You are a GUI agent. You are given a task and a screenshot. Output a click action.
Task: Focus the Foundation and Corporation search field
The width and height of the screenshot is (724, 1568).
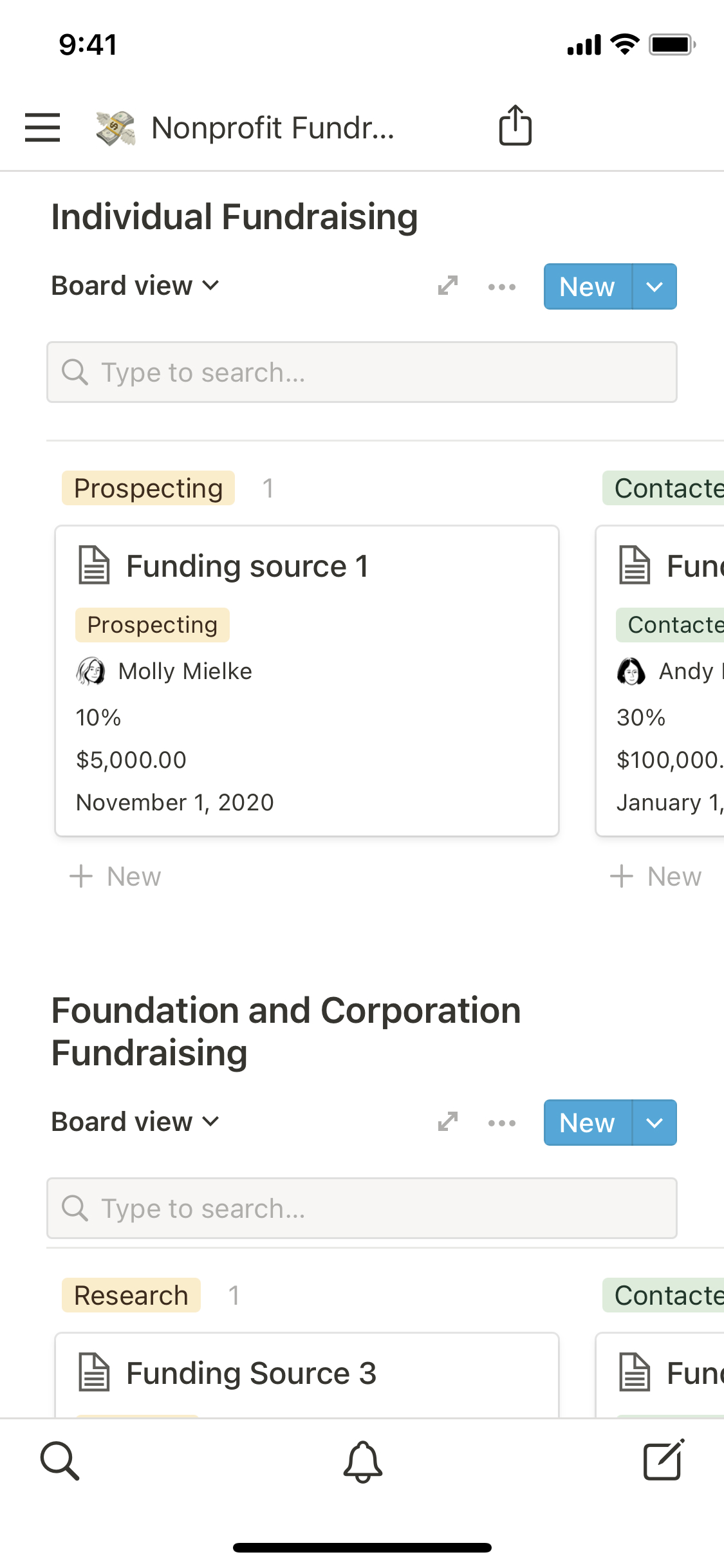click(362, 1209)
